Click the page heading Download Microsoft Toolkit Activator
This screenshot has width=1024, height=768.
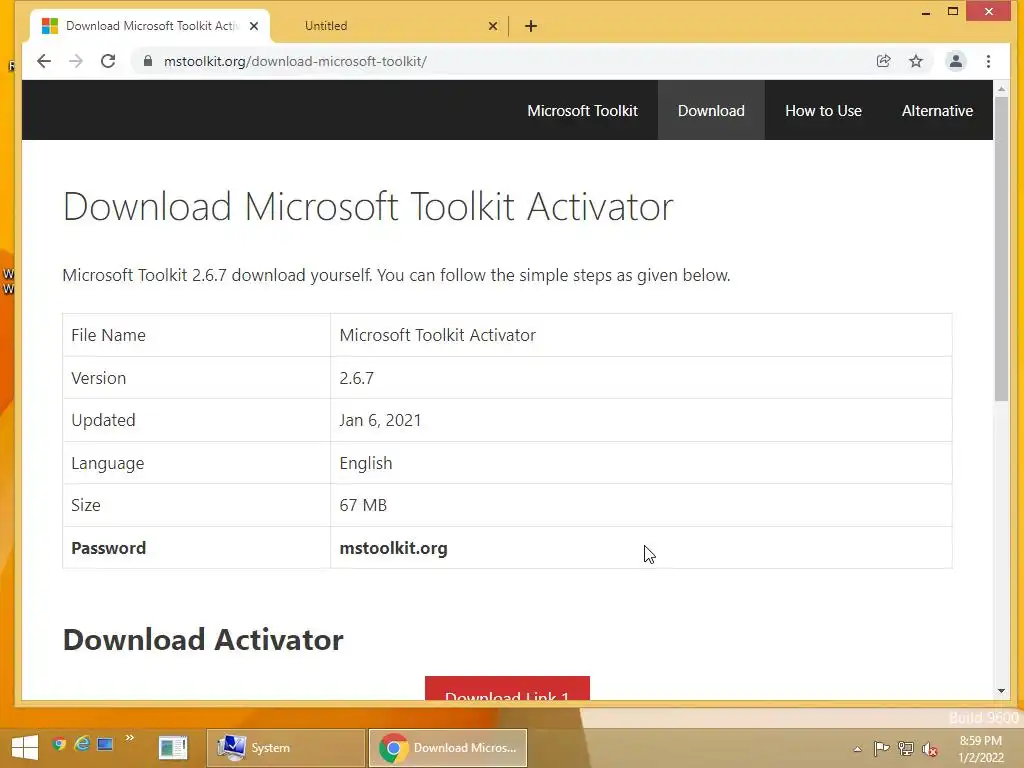(368, 206)
